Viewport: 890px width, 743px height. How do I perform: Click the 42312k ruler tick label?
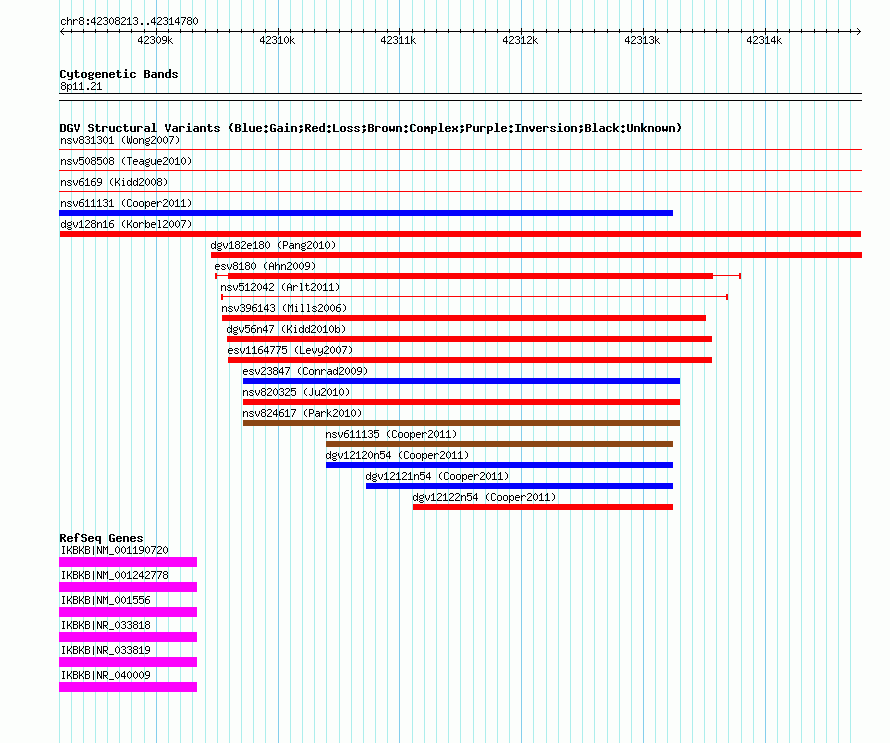click(x=520, y=40)
